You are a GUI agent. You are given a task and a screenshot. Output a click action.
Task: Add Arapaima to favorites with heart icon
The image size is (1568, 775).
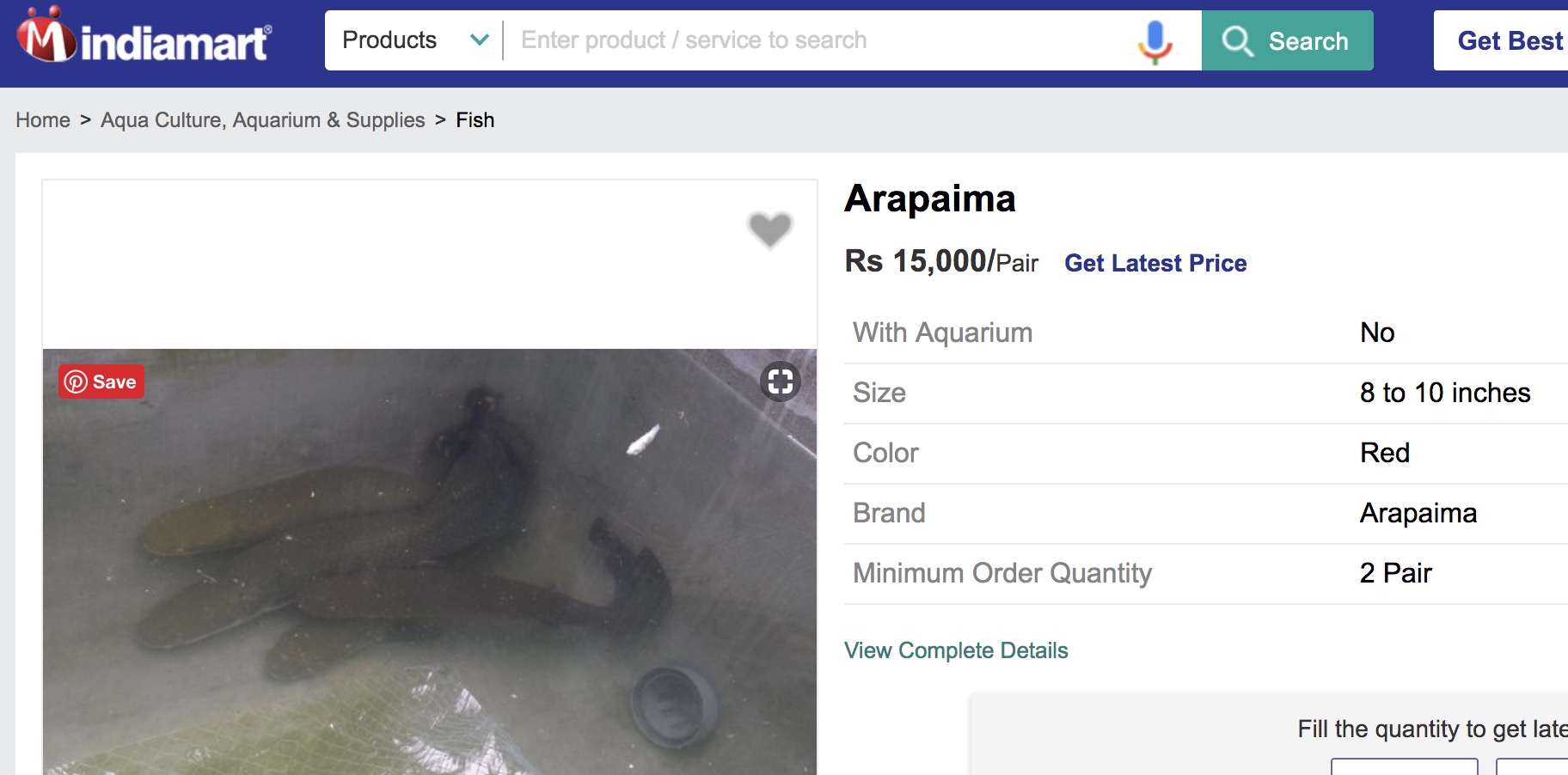(769, 229)
